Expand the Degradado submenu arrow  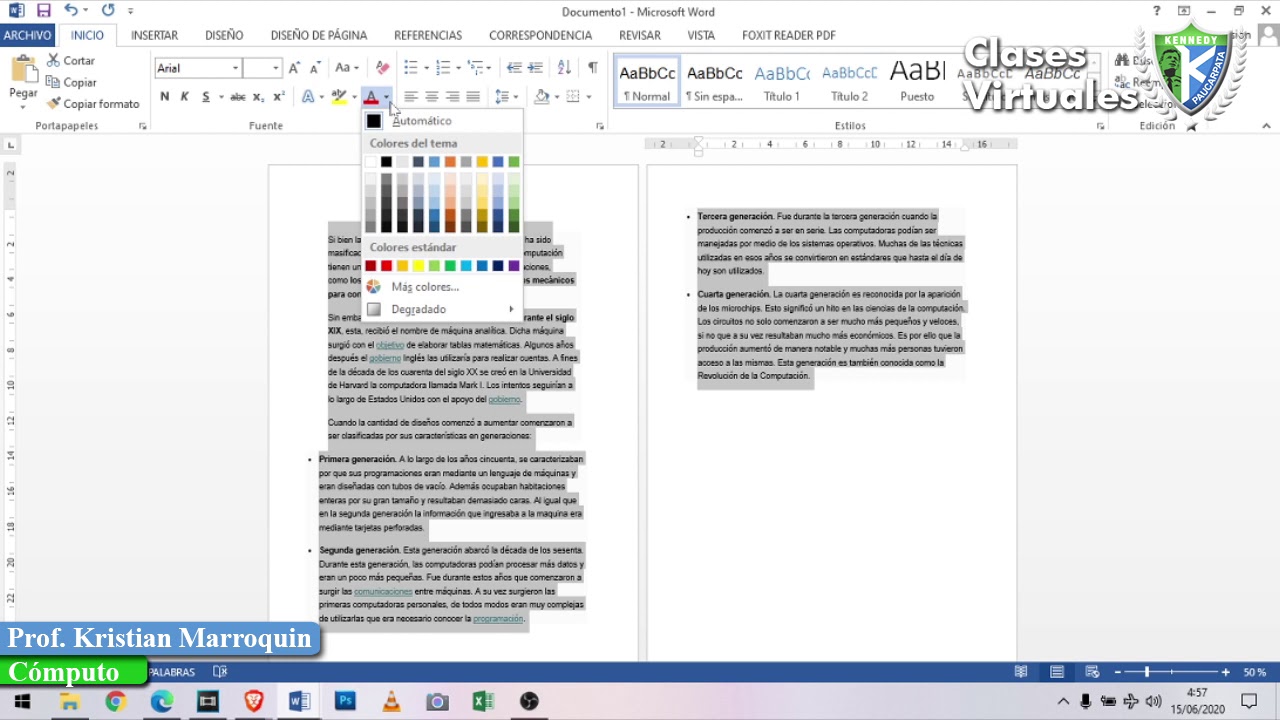[511, 309]
